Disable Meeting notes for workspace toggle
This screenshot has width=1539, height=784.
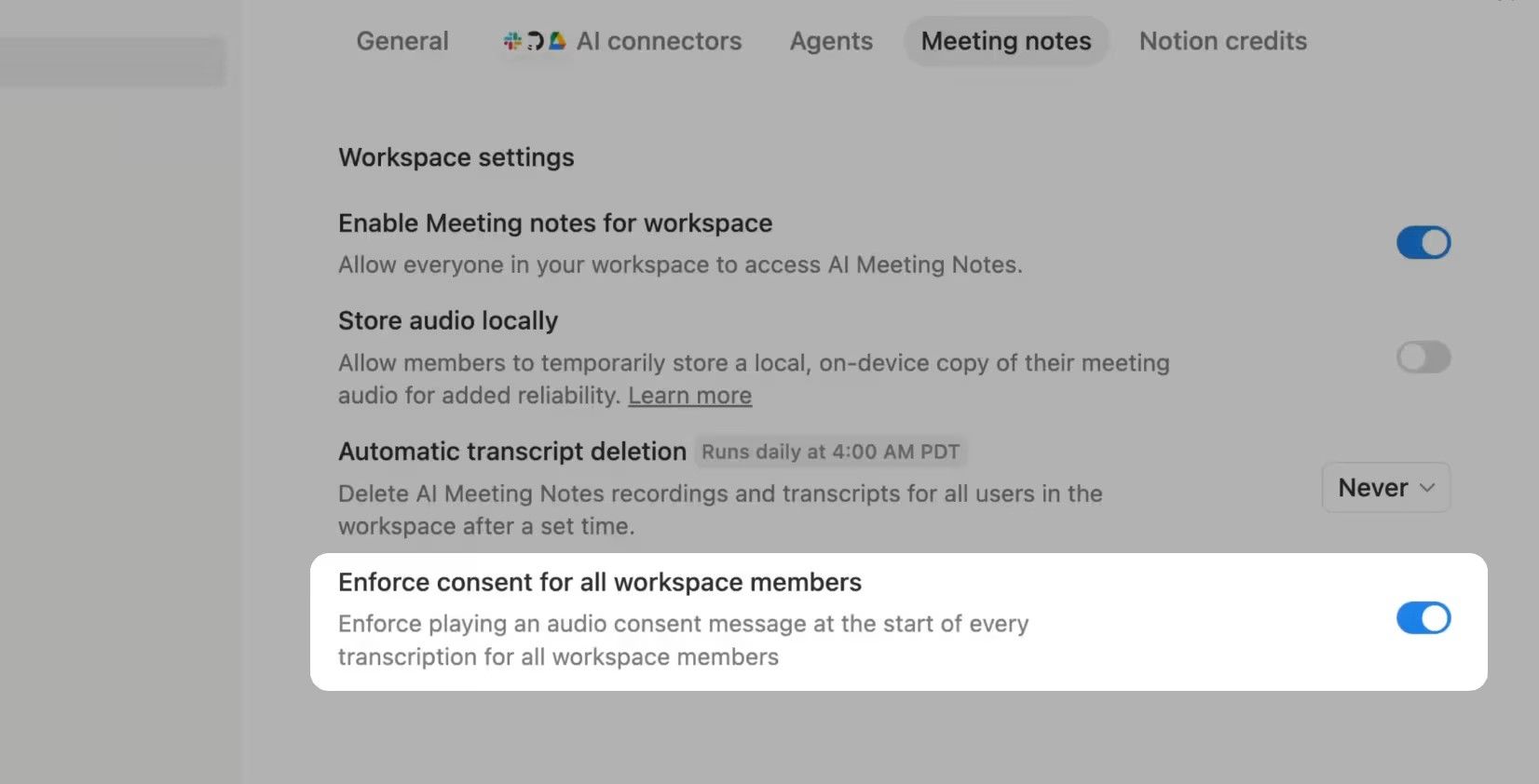pos(1423,243)
